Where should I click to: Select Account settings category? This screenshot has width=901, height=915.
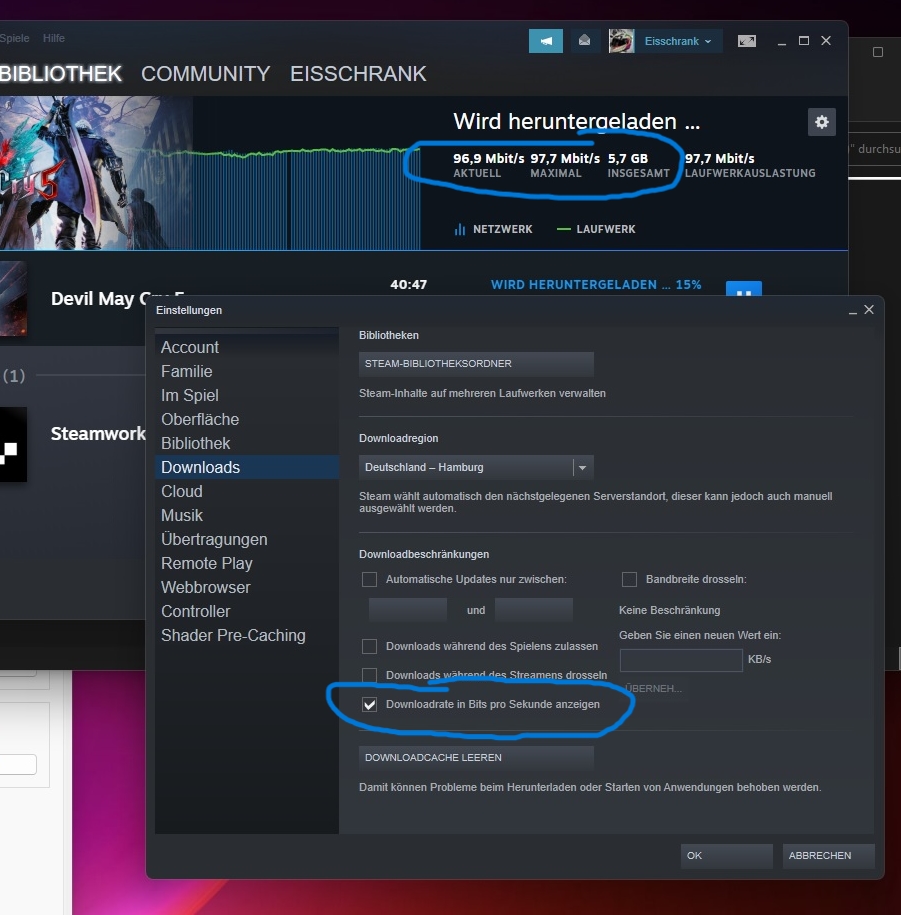click(x=247, y=347)
